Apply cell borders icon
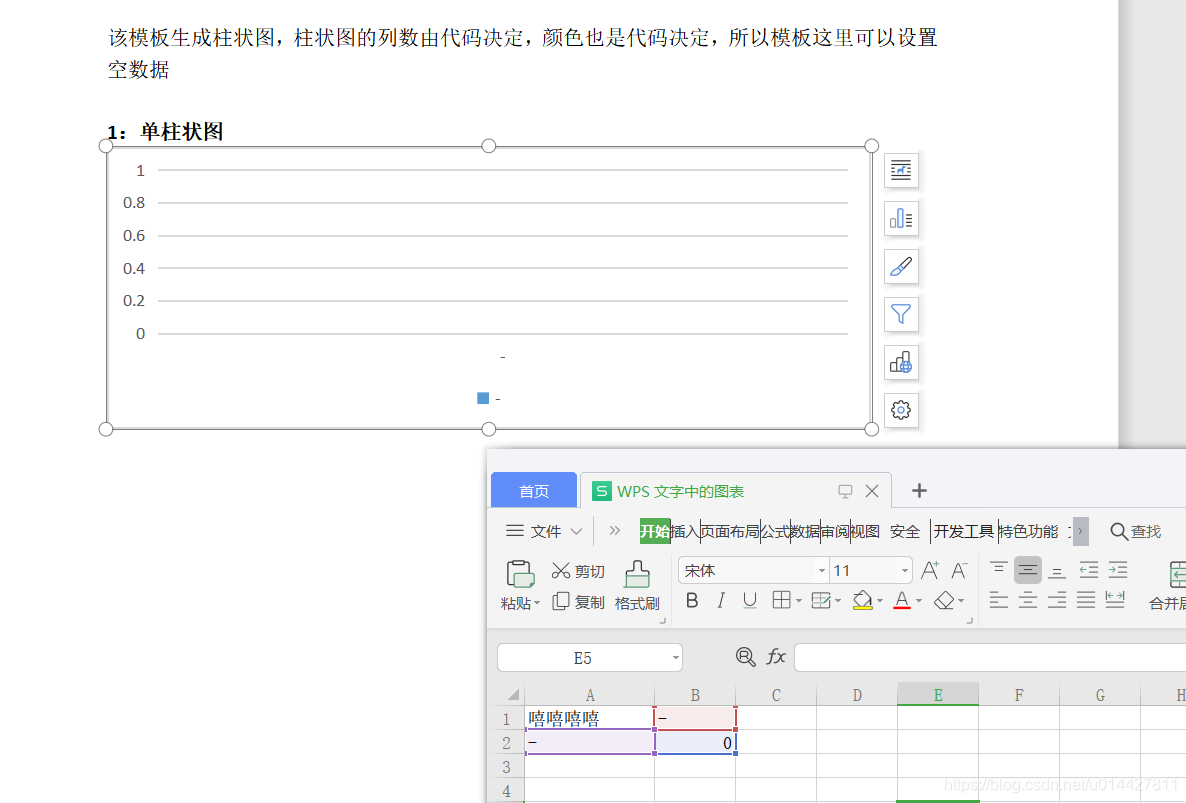1186x803 pixels. [781, 600]
